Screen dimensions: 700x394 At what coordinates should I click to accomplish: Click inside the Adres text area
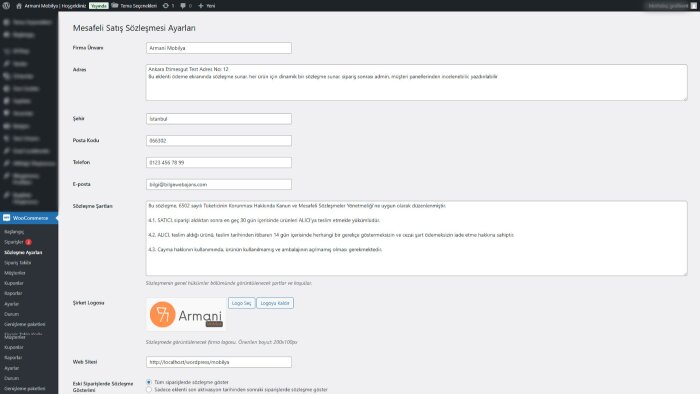pyautogui.click(x=417, y=83)
